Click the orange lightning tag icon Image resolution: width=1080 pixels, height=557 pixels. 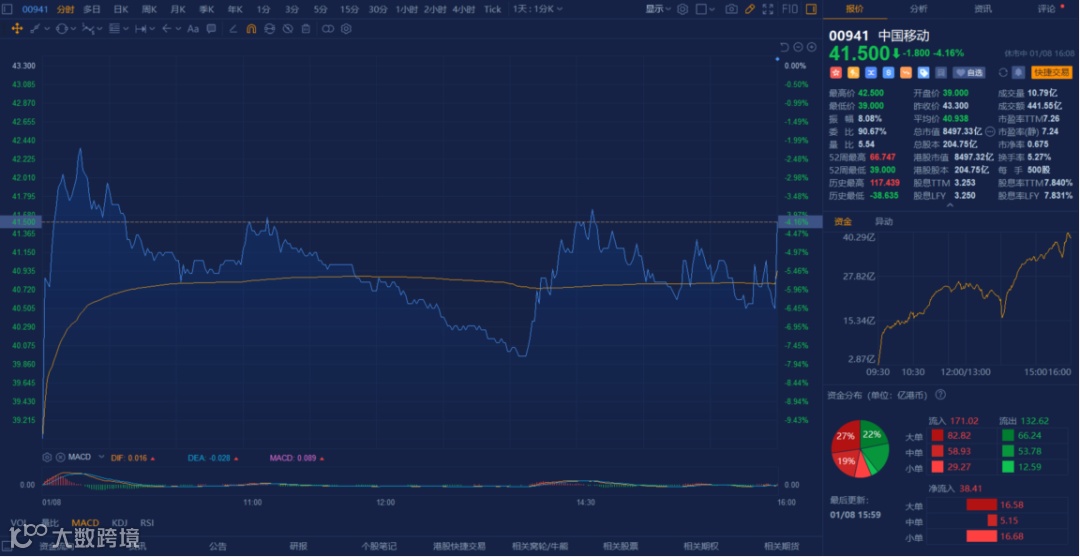pos(853,72)
